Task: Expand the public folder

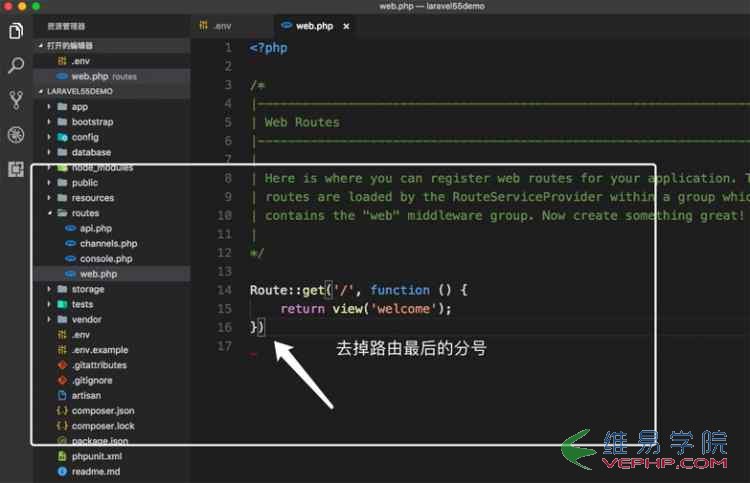Action: point(49,183)
